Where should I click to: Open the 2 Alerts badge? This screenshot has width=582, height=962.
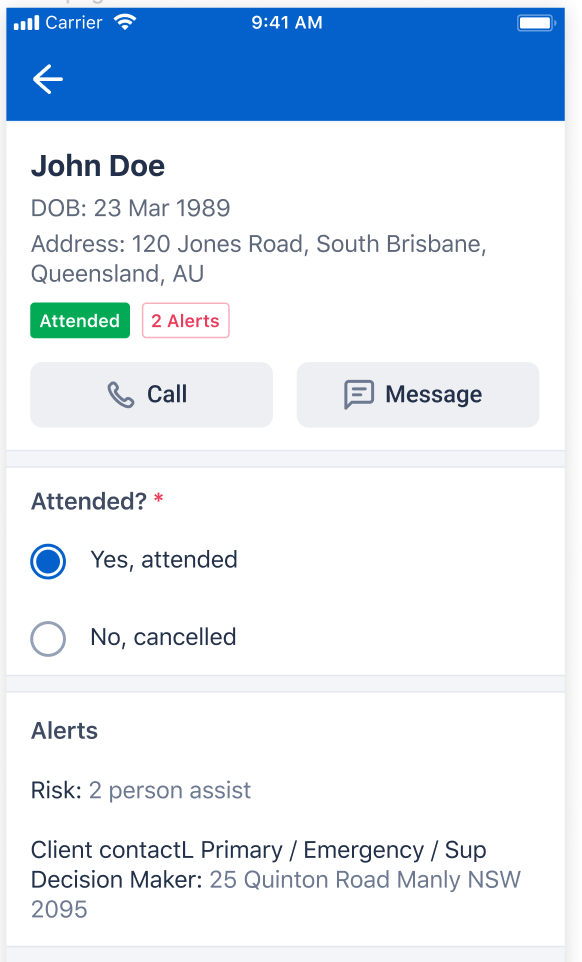(x=186, y=320)
